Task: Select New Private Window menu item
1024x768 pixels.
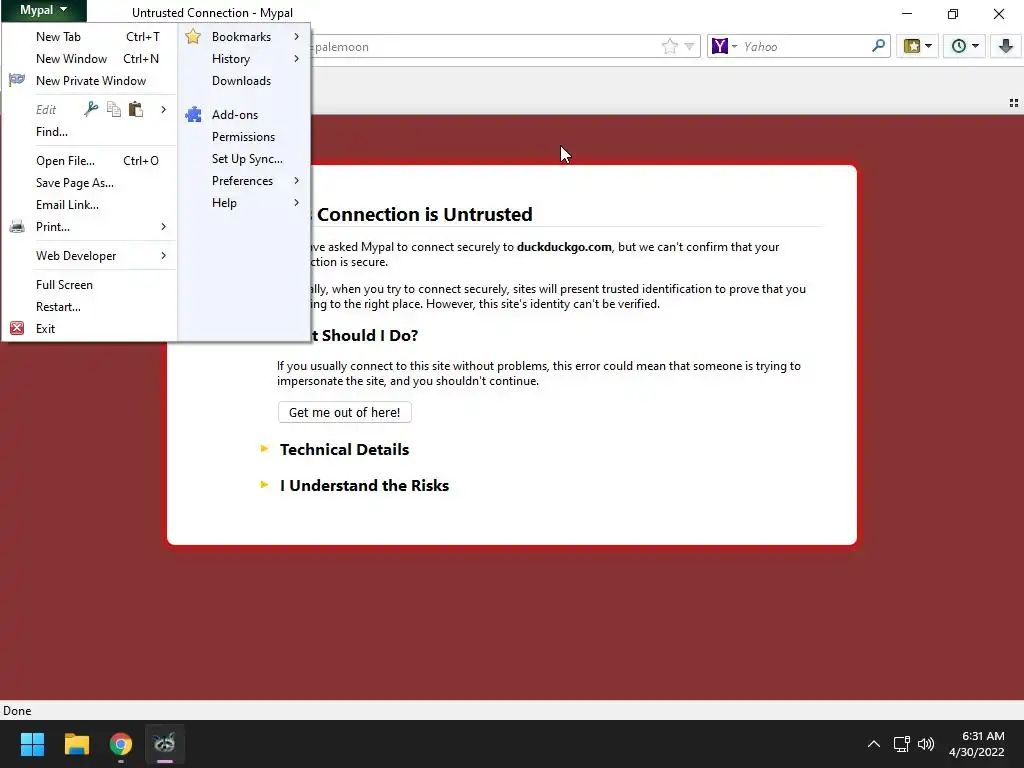Action: point(89,80)
